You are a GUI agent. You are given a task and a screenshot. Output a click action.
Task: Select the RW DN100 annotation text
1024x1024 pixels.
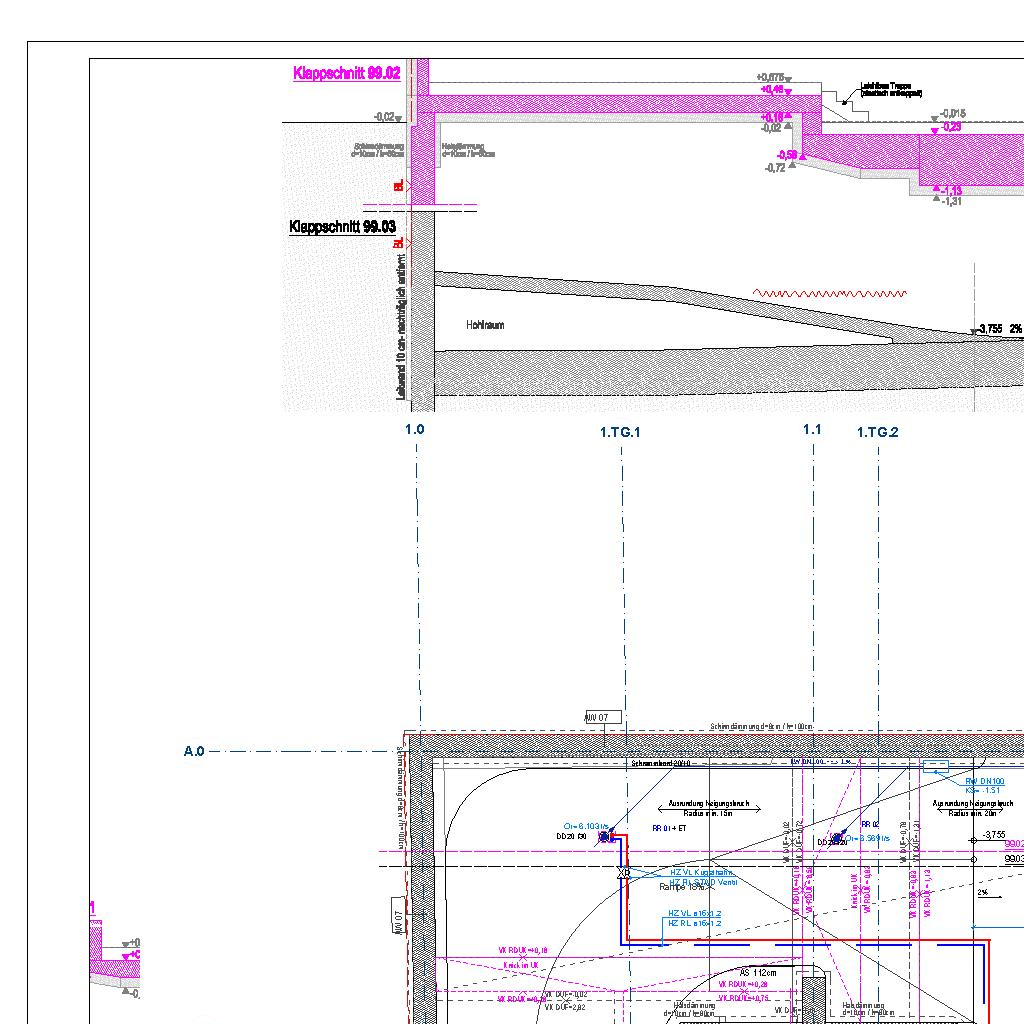click(985, 781)
